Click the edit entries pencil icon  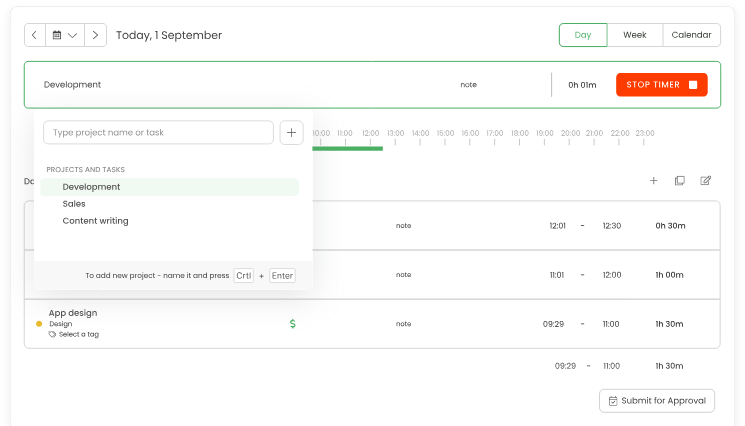pos(706,181)
